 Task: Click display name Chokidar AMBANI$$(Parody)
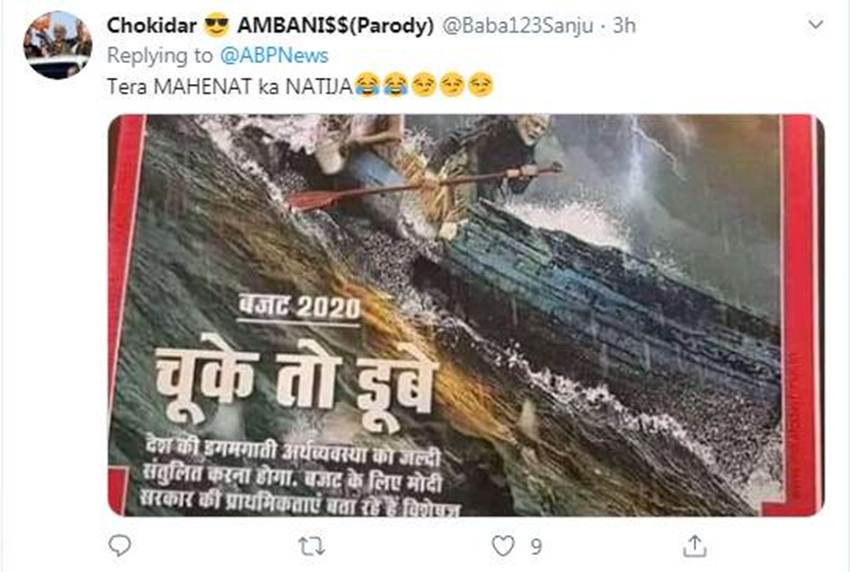[x=270, y=25]
